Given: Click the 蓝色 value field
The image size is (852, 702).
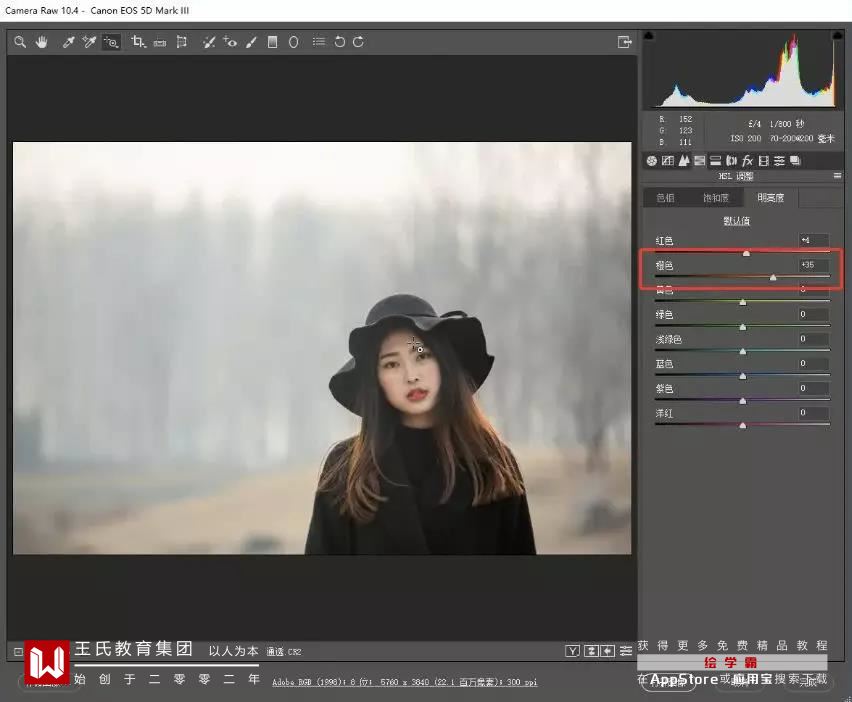Looking at the screenshot, I should (814, 363).
